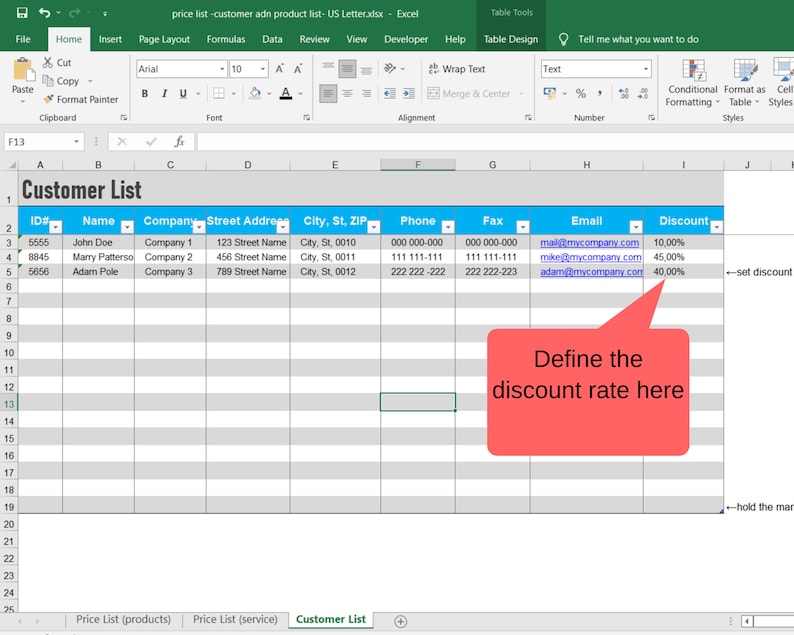Viewport: 794px width, 635px height.
Task: Open the Phone column filter dropdown
Action: click(x=448, y=227)
